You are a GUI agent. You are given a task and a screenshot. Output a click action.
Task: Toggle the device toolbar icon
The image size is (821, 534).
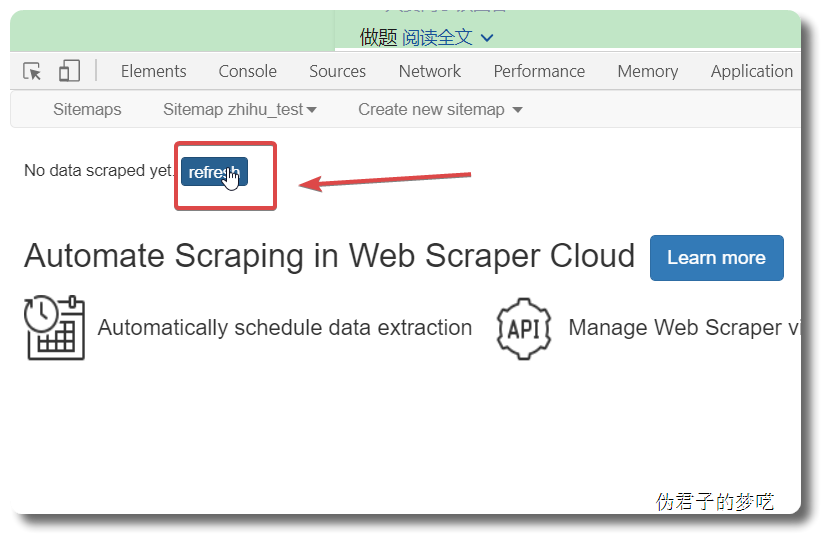[69, 71]
